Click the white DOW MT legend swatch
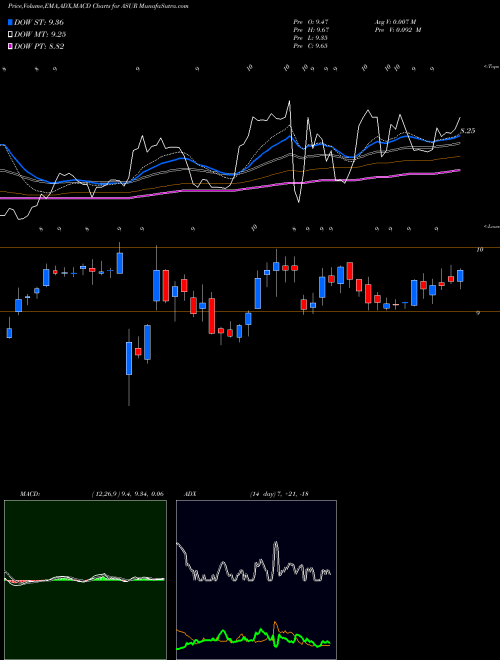The image size is (500, 660). pos(10,34)
